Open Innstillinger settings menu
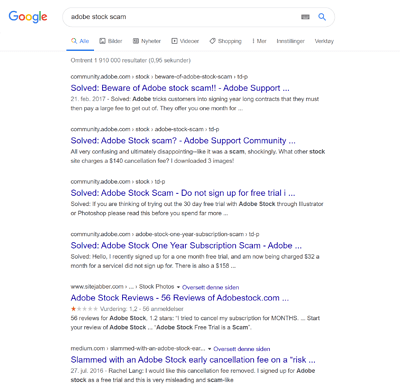400x390 pixels. pos(290,41)
